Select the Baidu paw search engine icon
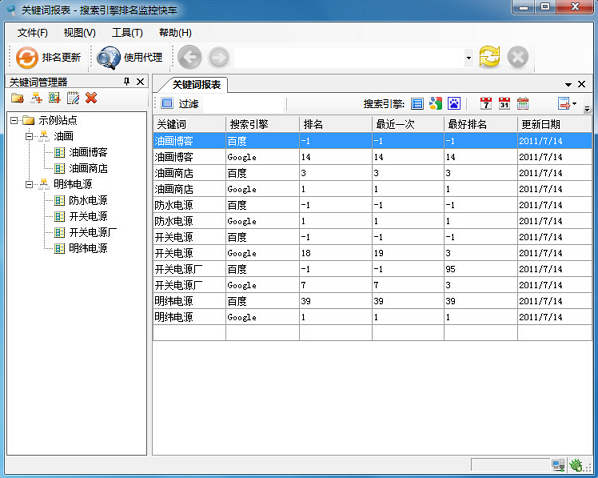Image resolution: width=598 pixels, height=478 pixels. pos(454,103)
